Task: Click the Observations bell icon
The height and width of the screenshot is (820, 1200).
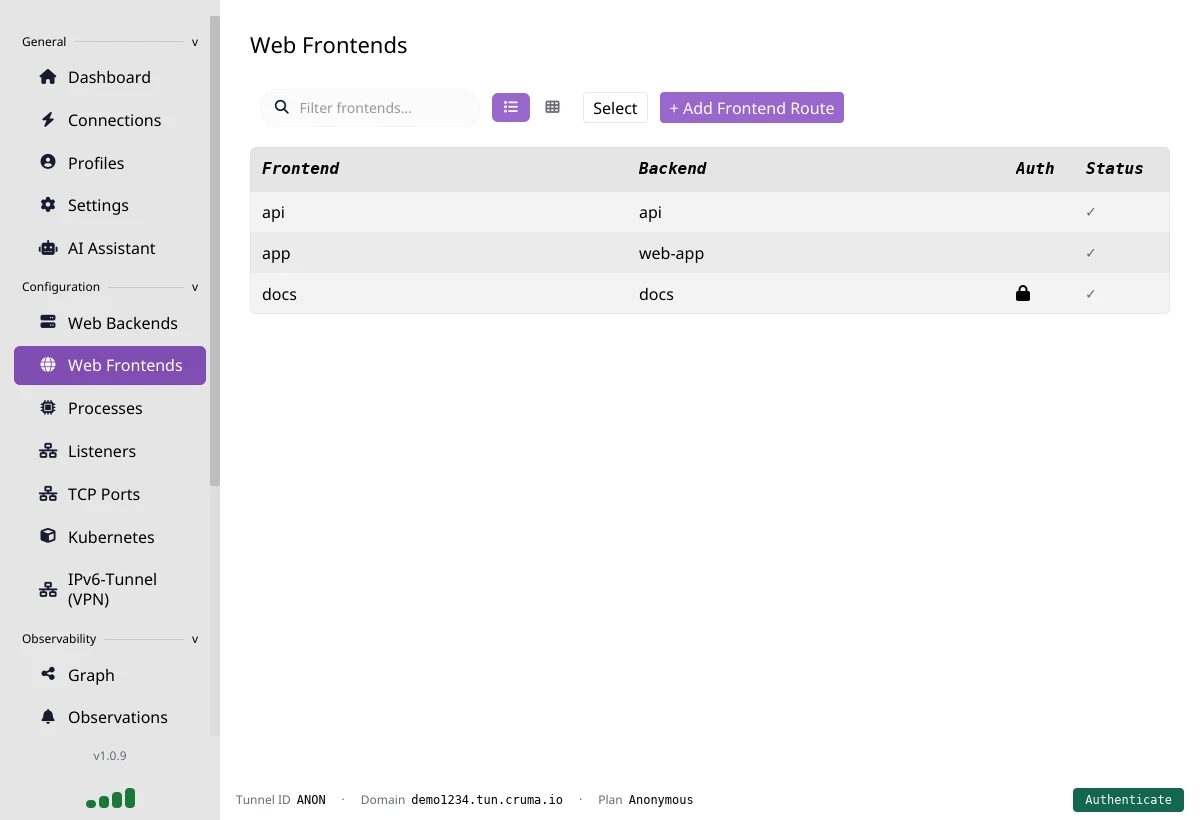Action: point(48,717)
